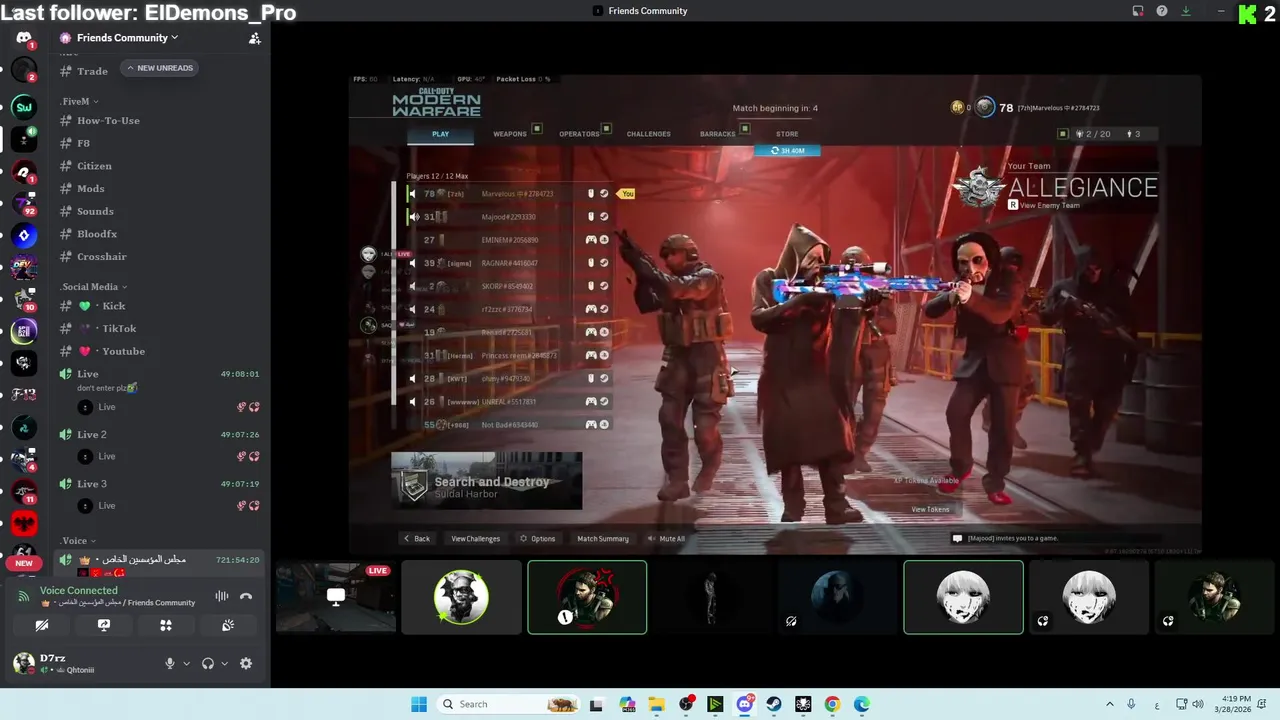The height and width of the screenshot is (720, 1280).
Task: Click the invite people icon beside Friends Community
Action: point(255,38)
